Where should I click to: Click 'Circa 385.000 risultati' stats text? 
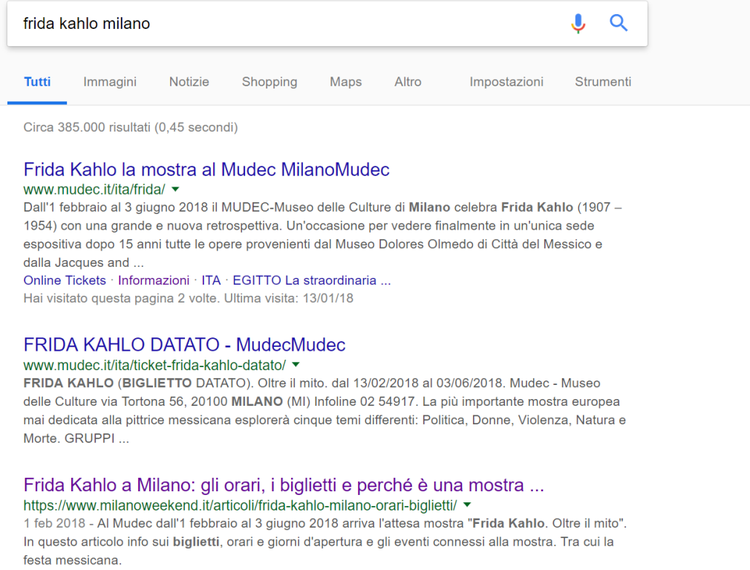(x=131, y=127)
